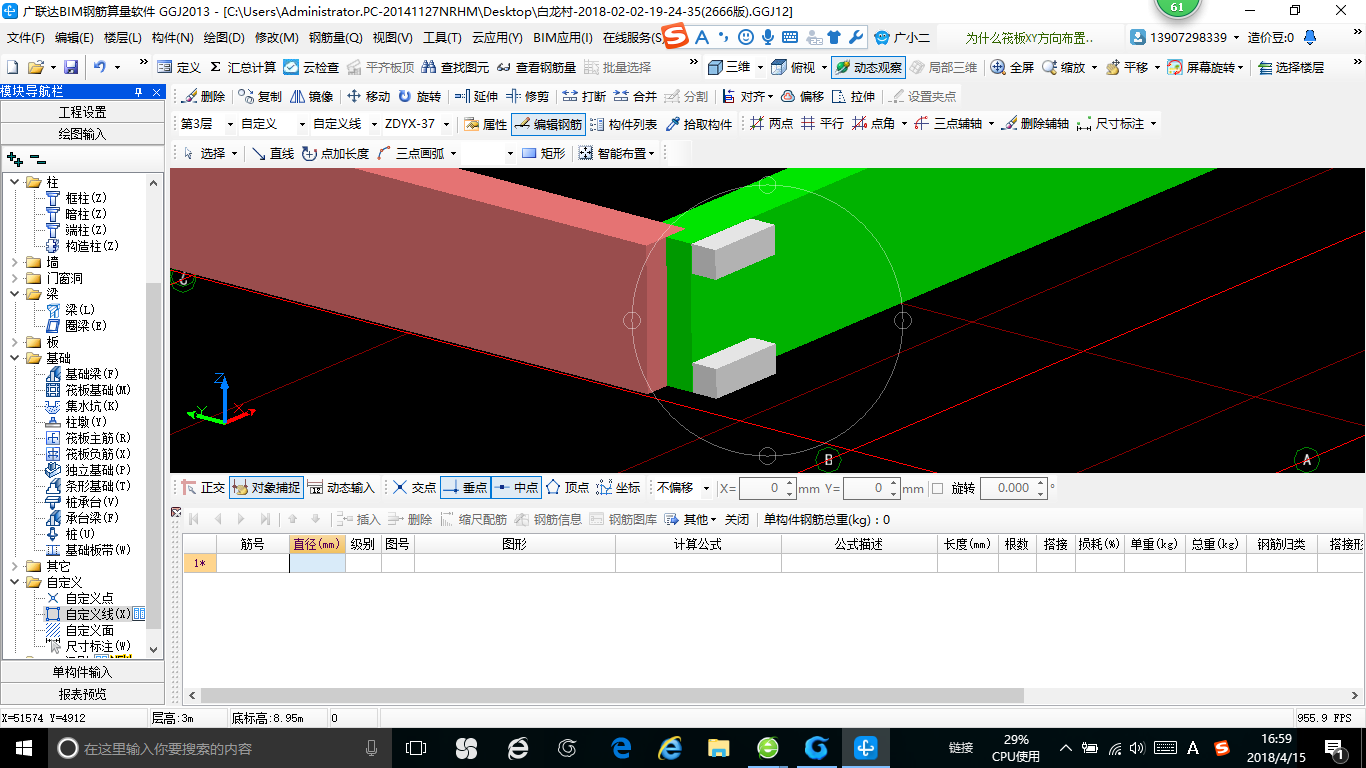Open the 定义 (Define) tool
This screenshot has height=768, width=1366.
click(180, 67)
